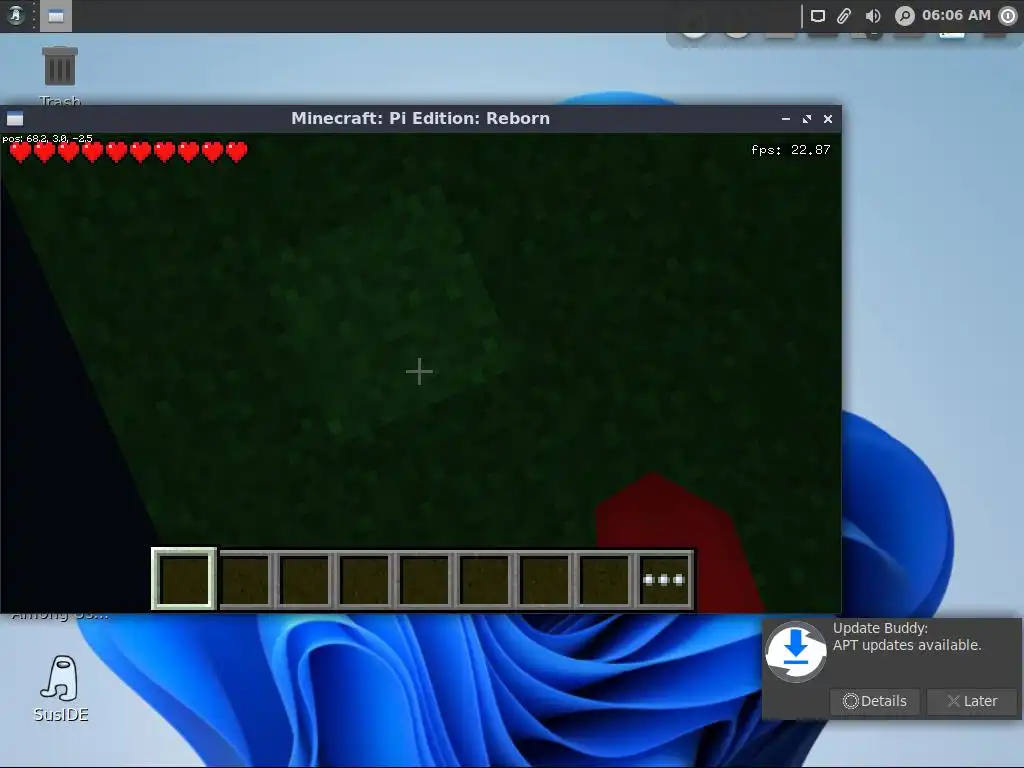Open the power/session menu icon

pos(1008,16)
